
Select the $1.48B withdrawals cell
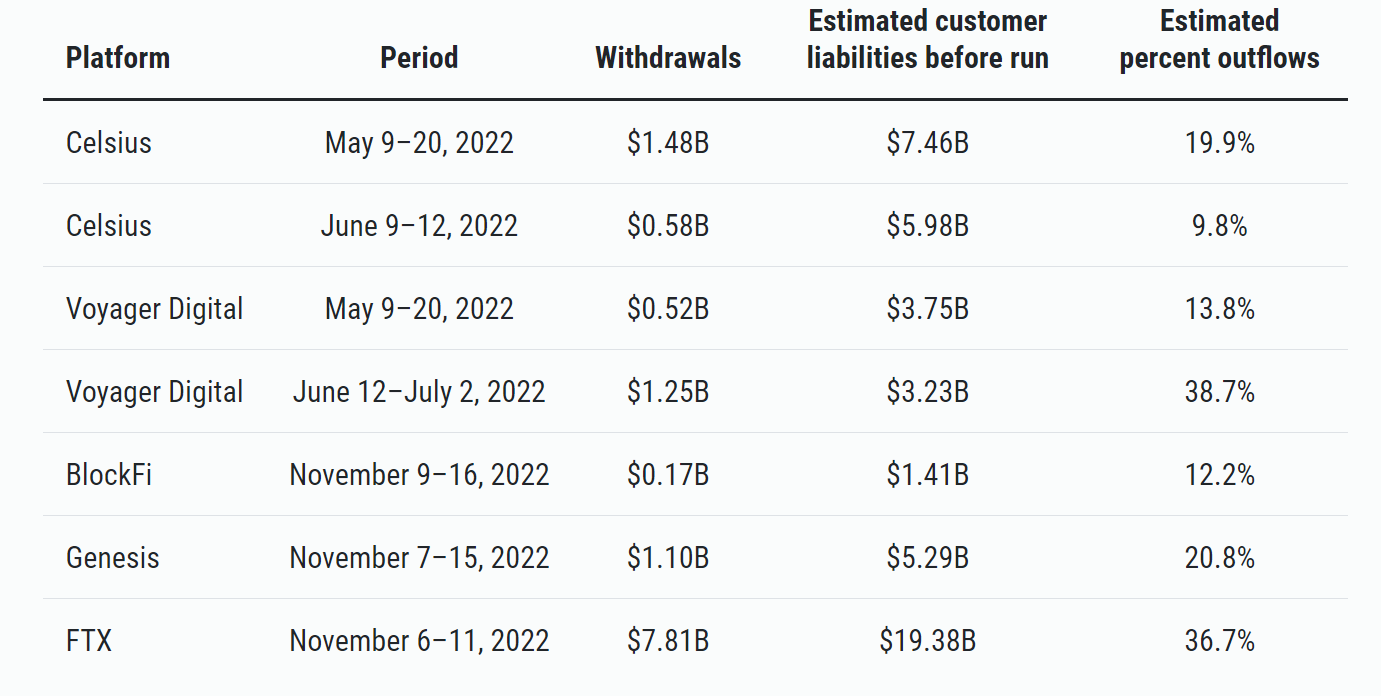point(668,143)
